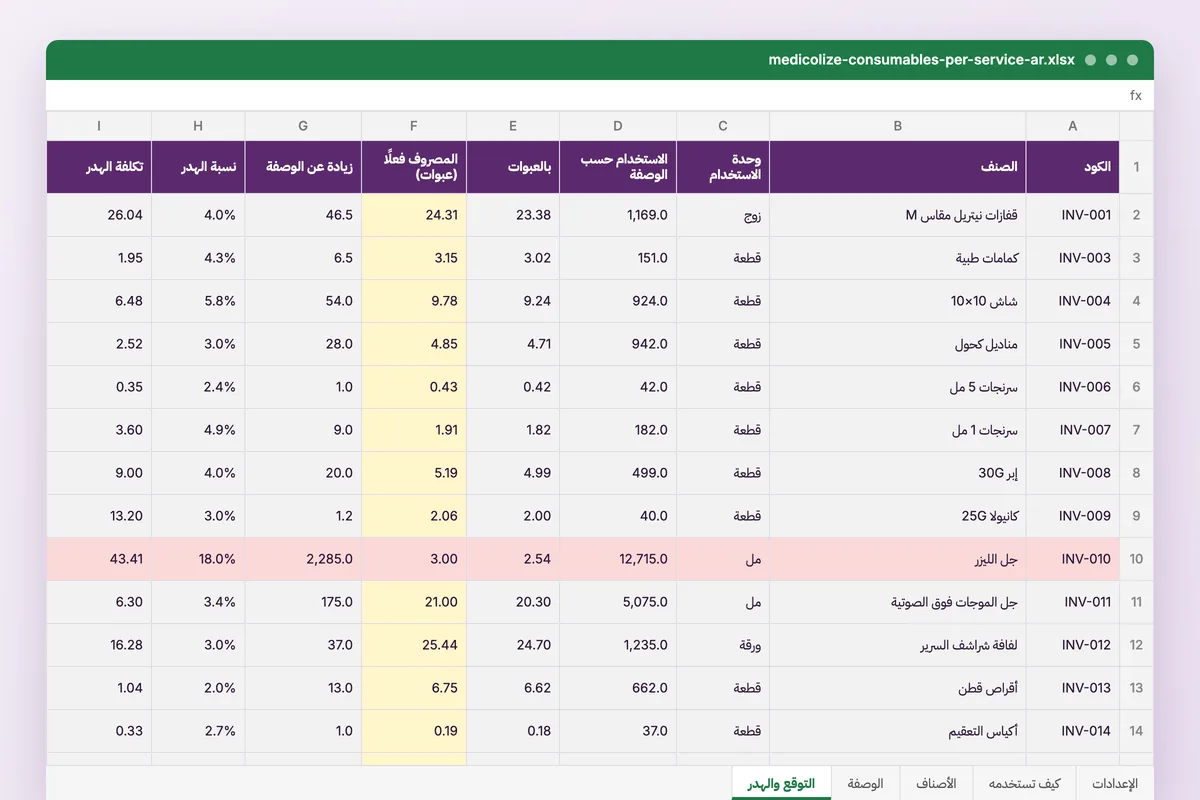Image resolution: width=1200 pixels, height=800 pixels.
Task: Select the 13.20 waste cost cell
Action: [99, 516]
